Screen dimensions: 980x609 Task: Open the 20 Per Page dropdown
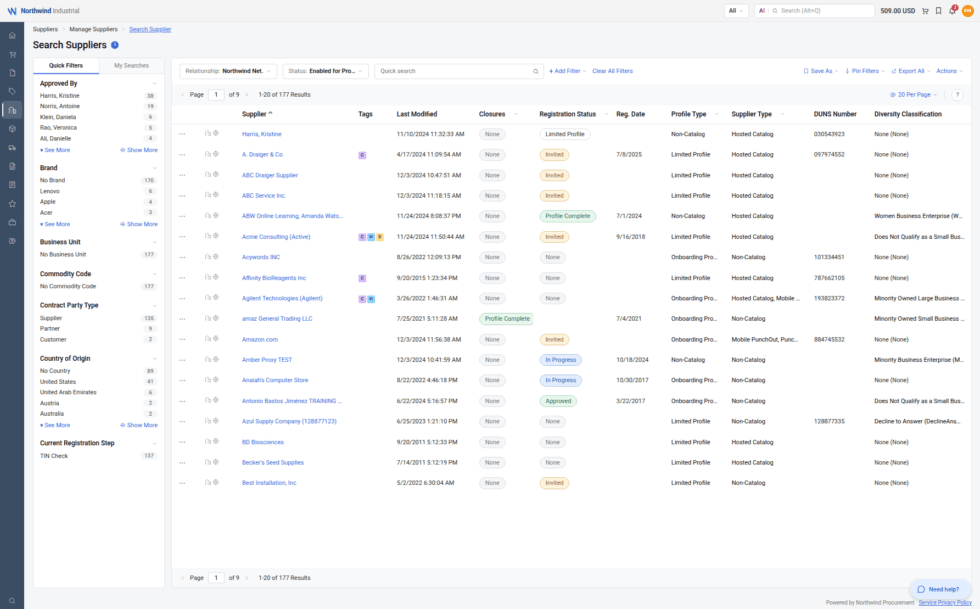coord(913,95)
